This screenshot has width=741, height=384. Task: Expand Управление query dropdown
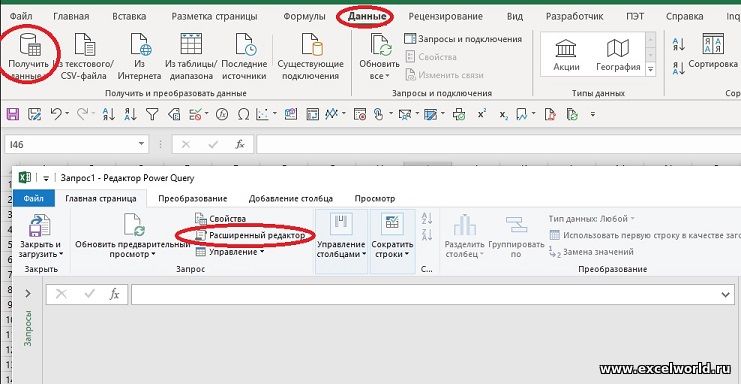230,252
